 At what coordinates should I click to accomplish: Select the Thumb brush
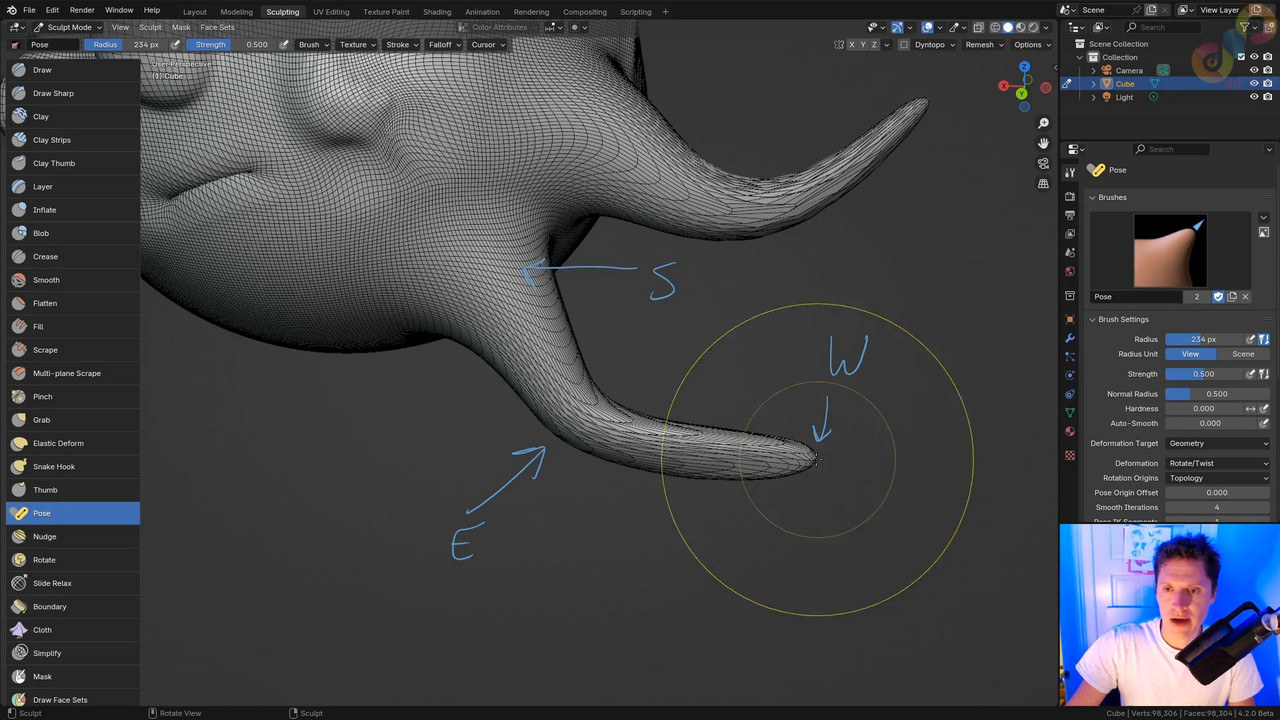(x=72, y=490)
